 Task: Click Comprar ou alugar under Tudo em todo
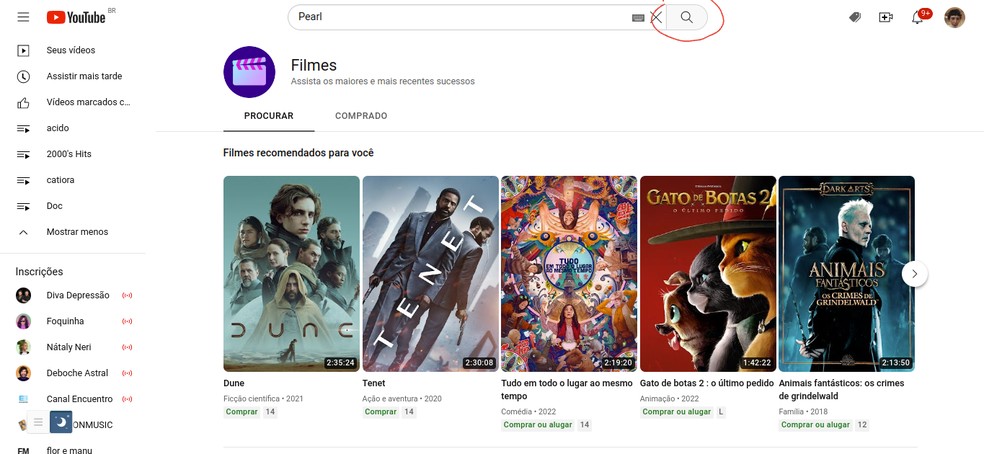tap(538, 425)
